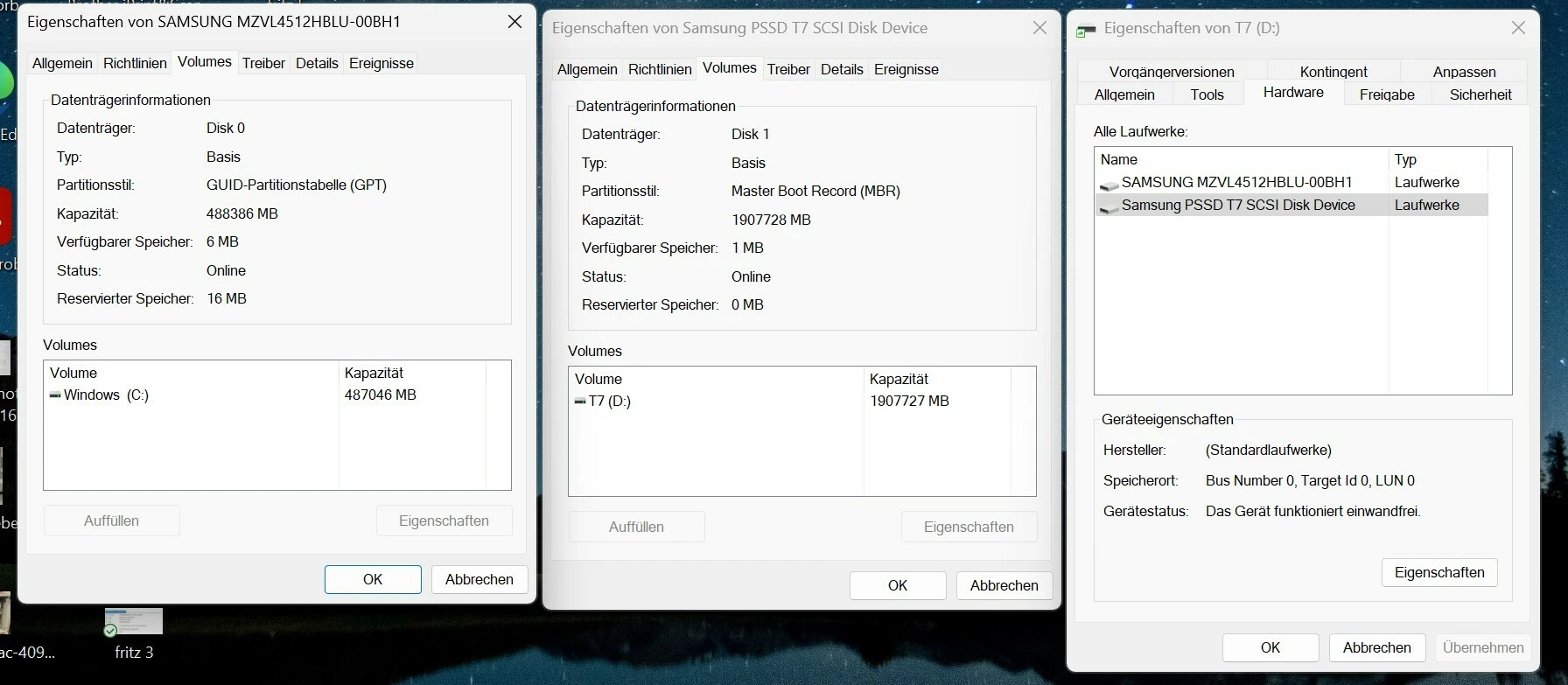Click the Übernehmen button
This screenshot has width=1568, height=685.
pyautogui.click(x=1483, y=647)
